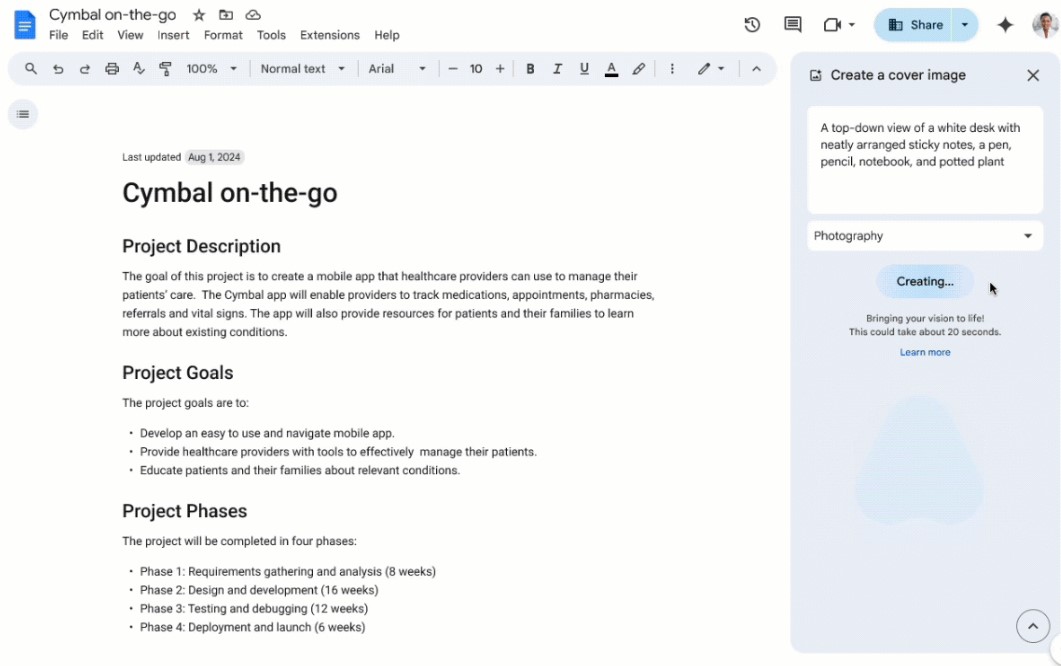Open the Photography style dropdown
This screenshot has height=666, width=1061.
[x=924, y=236]
